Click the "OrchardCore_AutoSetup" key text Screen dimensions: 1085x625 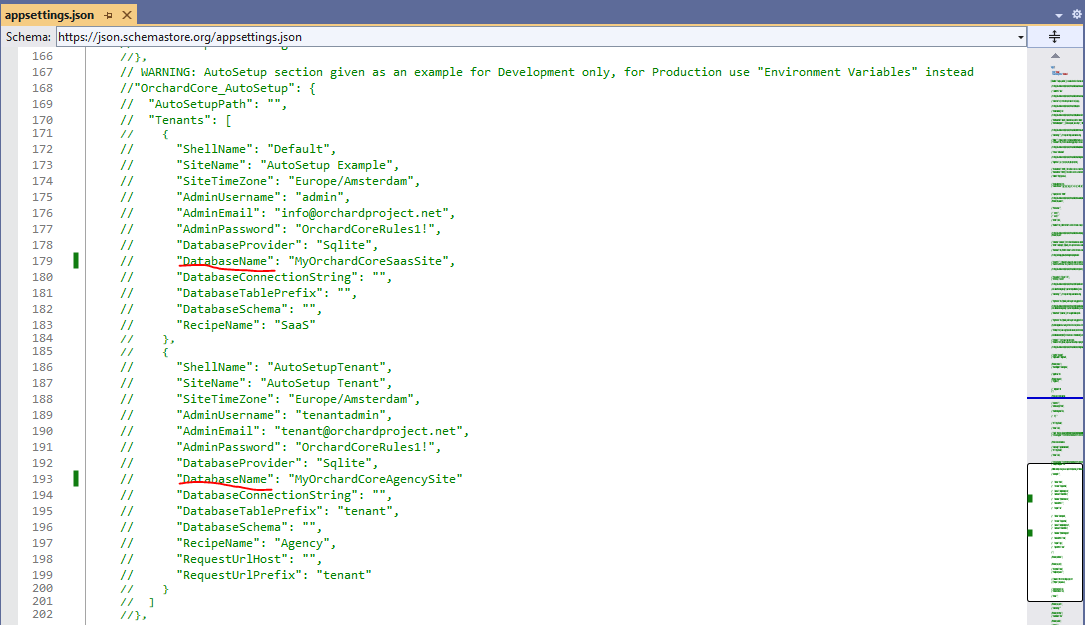215,88
